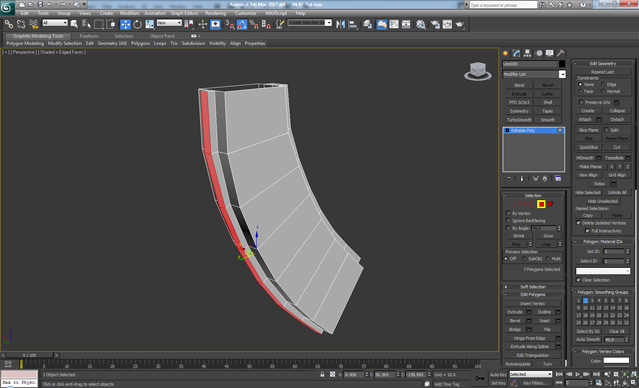Click the black object color swatch
639x388 pixels.
[x=562, y=64]
